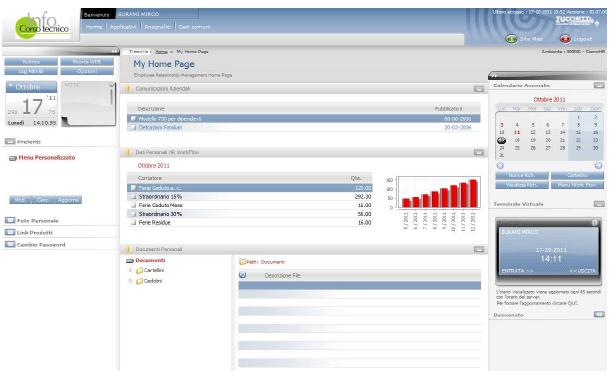Viewport: 614px width, 375px height.
Task: Click the 292.30 quantity value
Action: click(x=363, y=197)
